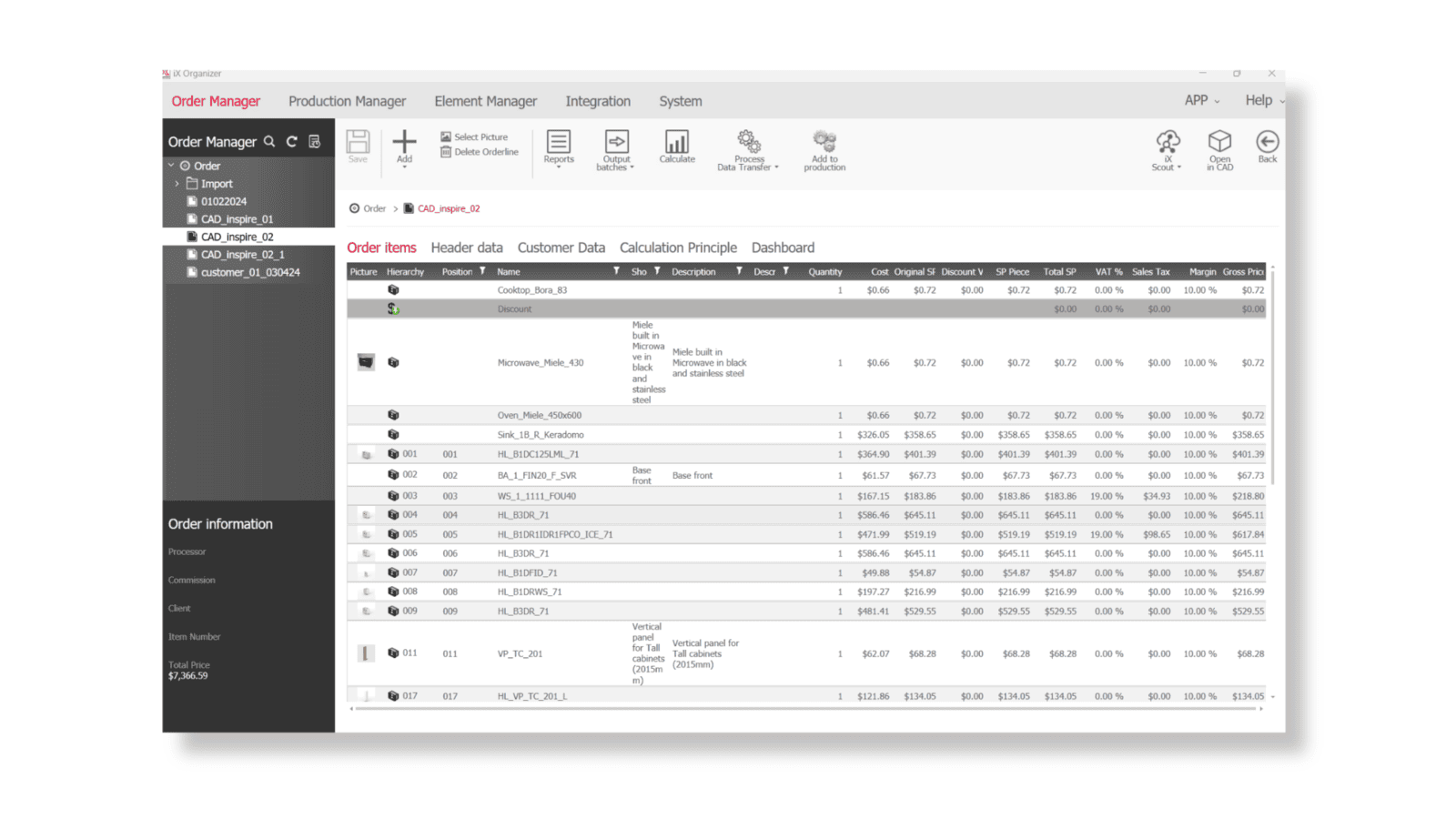Click the Total SP column header
Image resolution: width=1456 pixels, height=819 pixels.
click(1059, 272)
